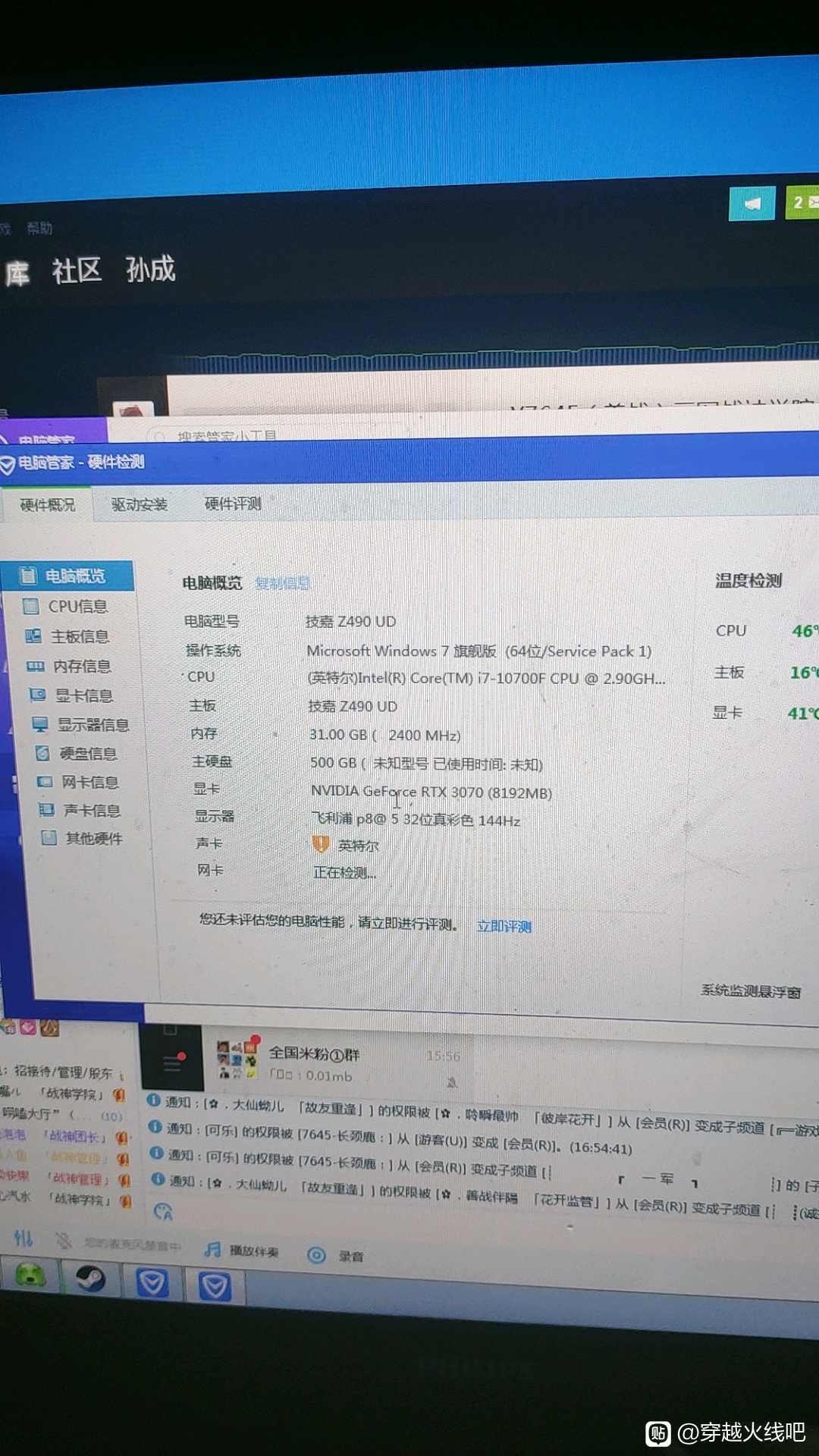Click the Steam announcement megaphone button
The height and width of the screenshot is (1456, 819).
pyautogui.click(x=752, y=203)
